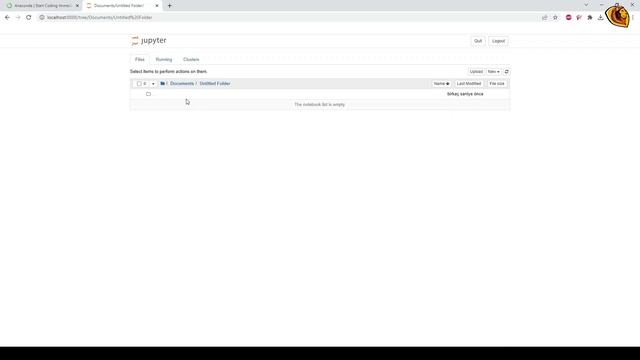Click the Upload button
This screenshot has width=640, height=360.
click(476, 71)
